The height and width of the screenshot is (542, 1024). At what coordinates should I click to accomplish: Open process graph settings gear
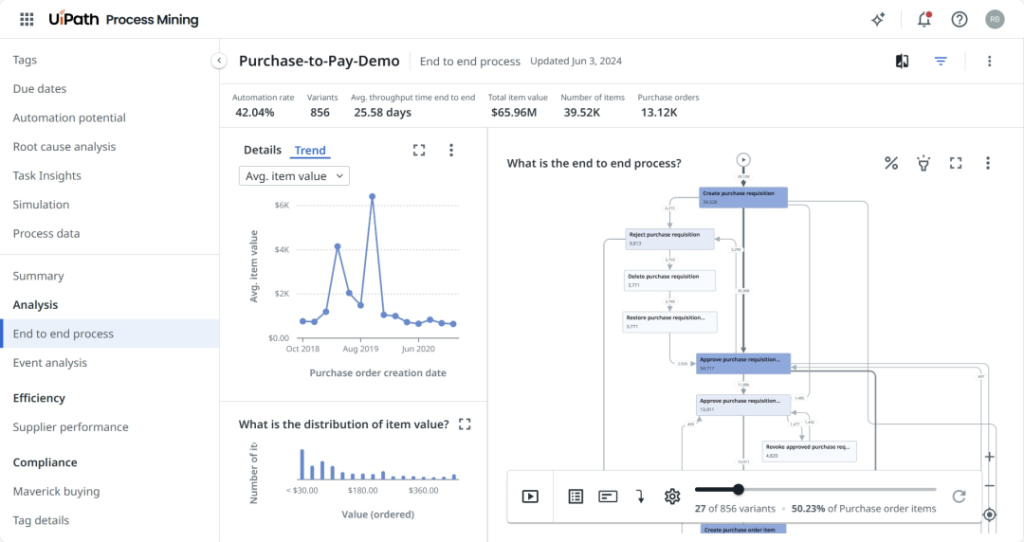tap(672, 496)
